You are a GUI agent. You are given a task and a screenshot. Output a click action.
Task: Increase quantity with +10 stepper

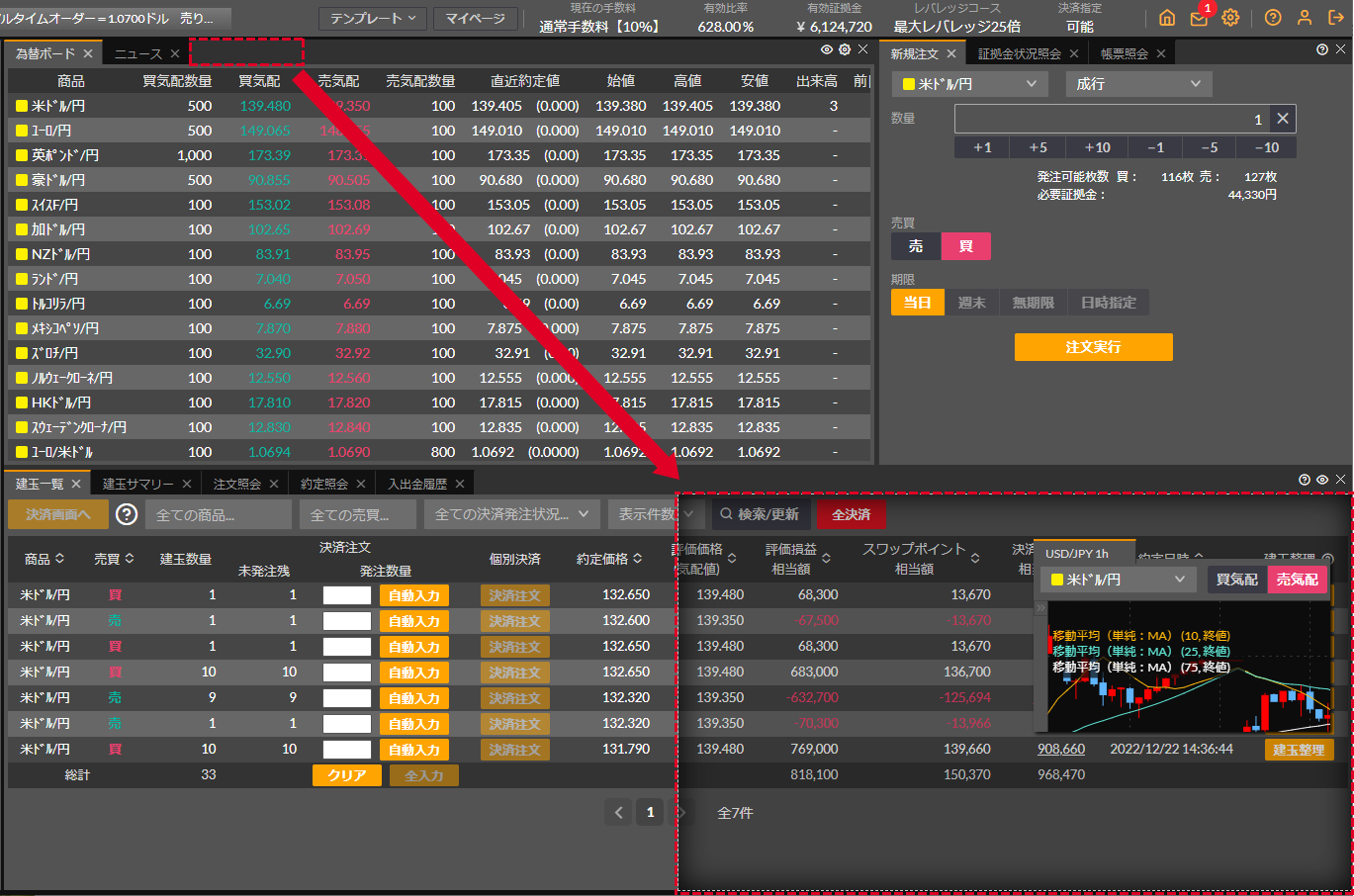[x=1097, y=147]
